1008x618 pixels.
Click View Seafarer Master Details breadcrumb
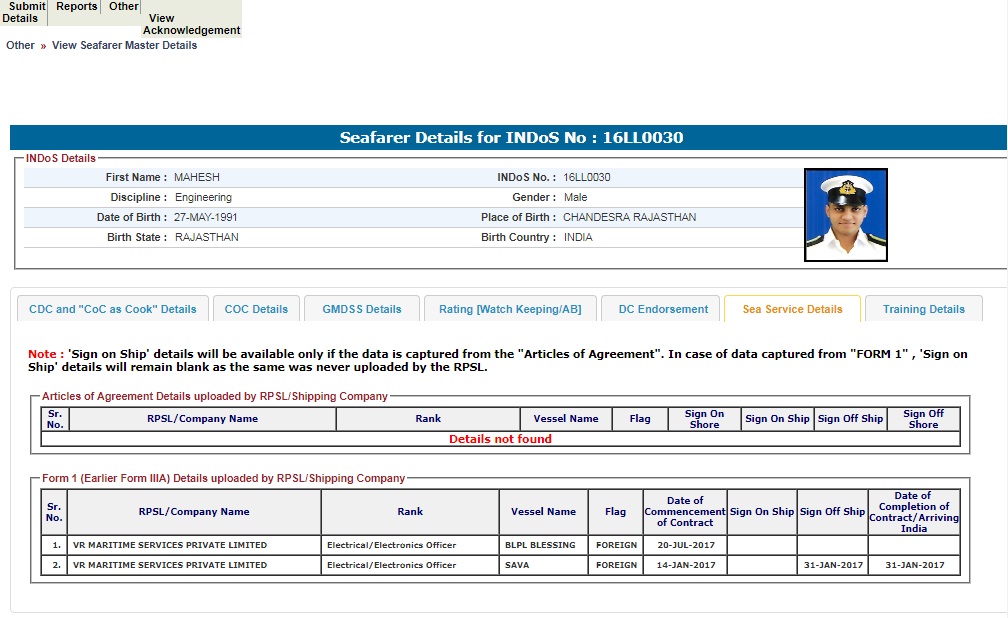click(124, 45)
